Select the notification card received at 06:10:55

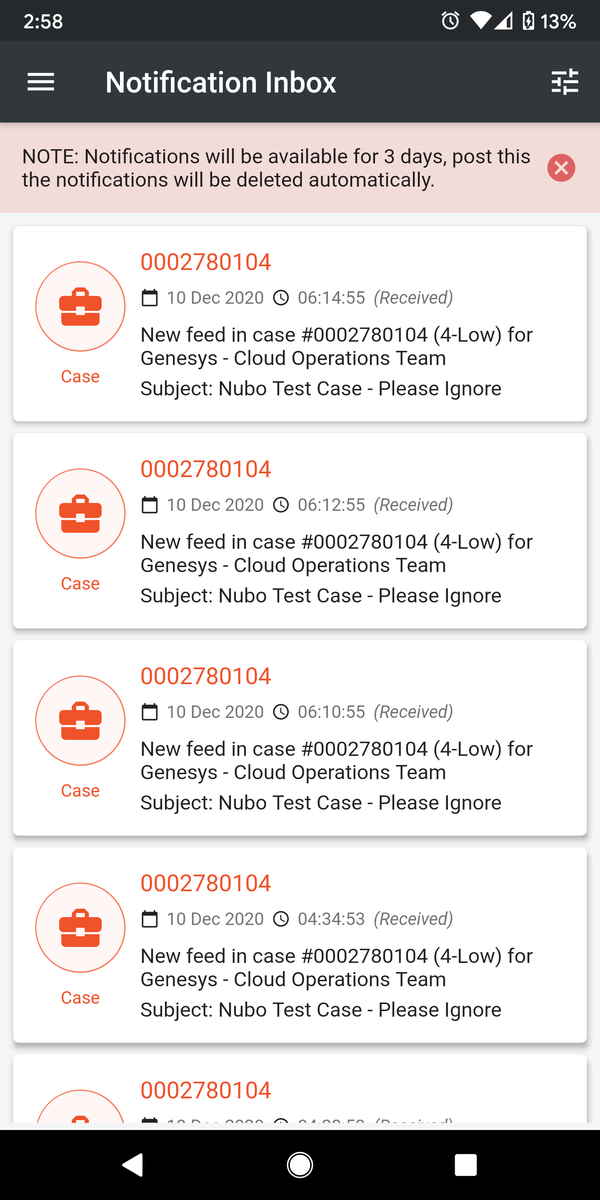pyautogui.click(x=300, y=738)
